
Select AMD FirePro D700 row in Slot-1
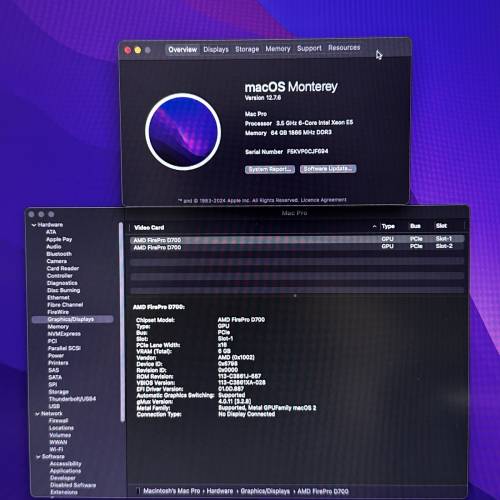tap(297, 239)
